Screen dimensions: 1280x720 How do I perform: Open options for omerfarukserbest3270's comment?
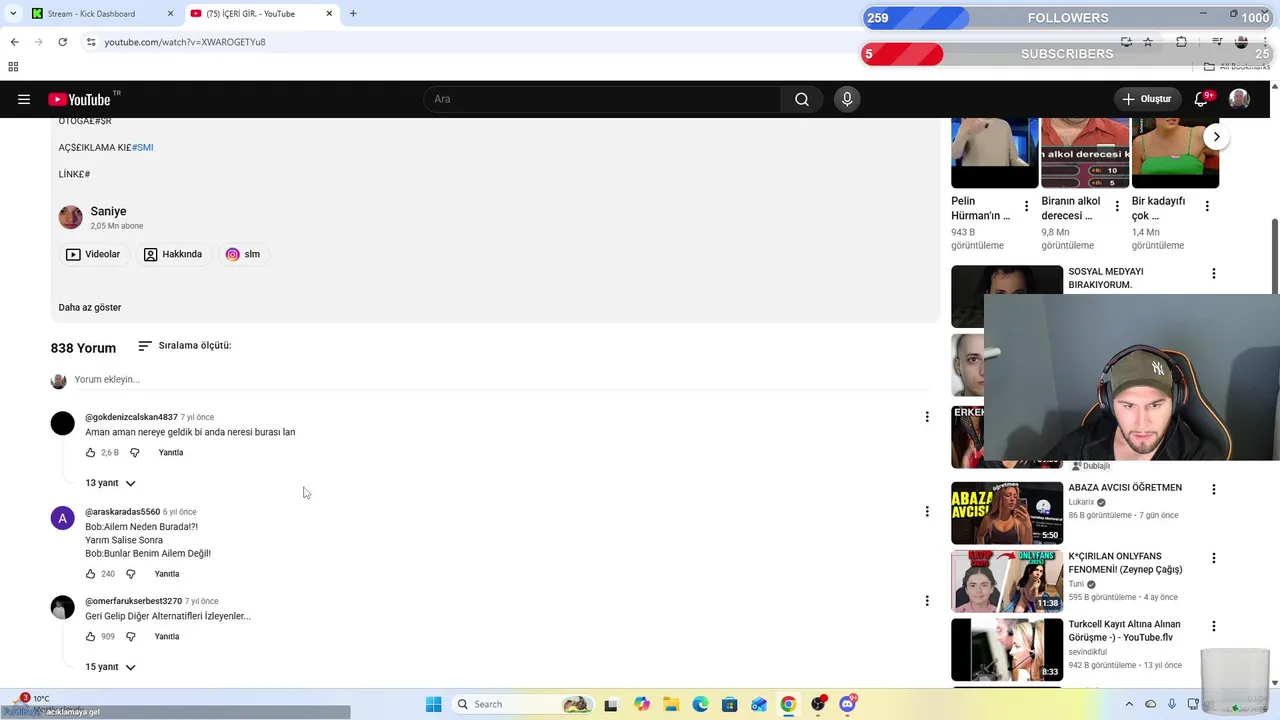pos(926,601)
